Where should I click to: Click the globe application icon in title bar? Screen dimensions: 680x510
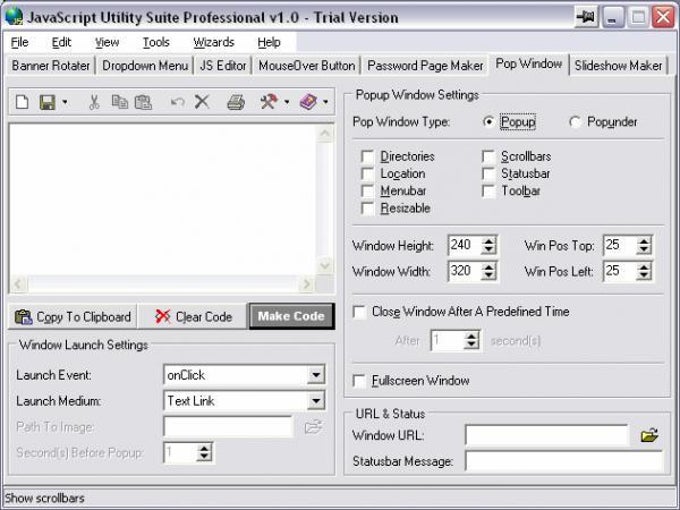[x=14, y=16]
